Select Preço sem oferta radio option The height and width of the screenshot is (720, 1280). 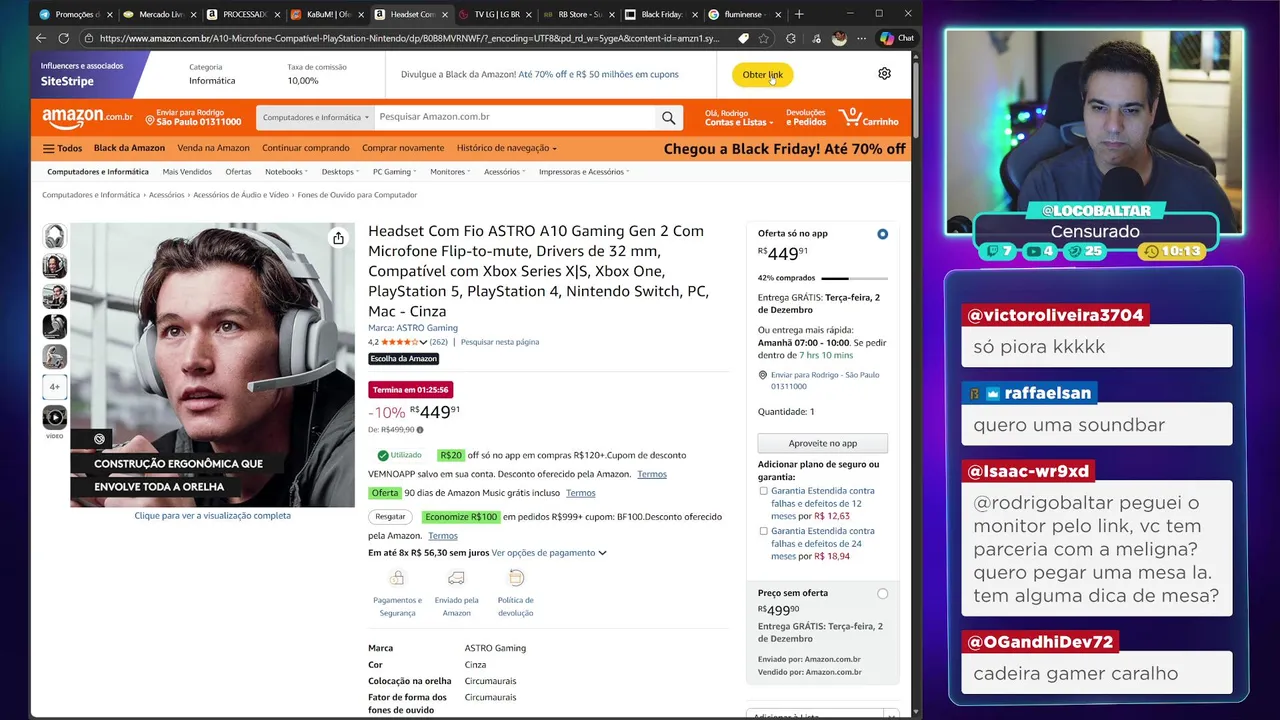[x=882, y=593]
